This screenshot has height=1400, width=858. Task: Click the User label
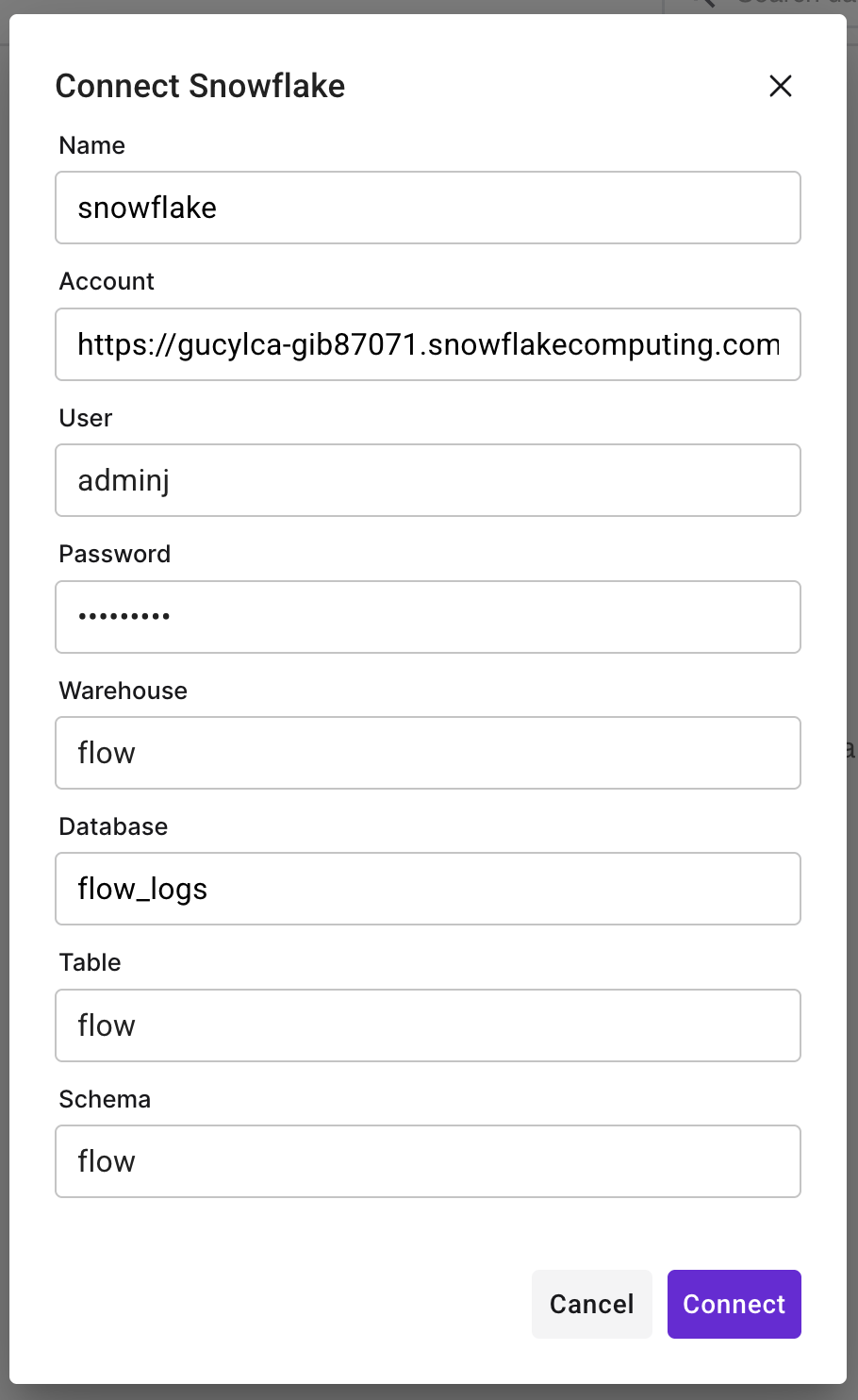(86, 418)
